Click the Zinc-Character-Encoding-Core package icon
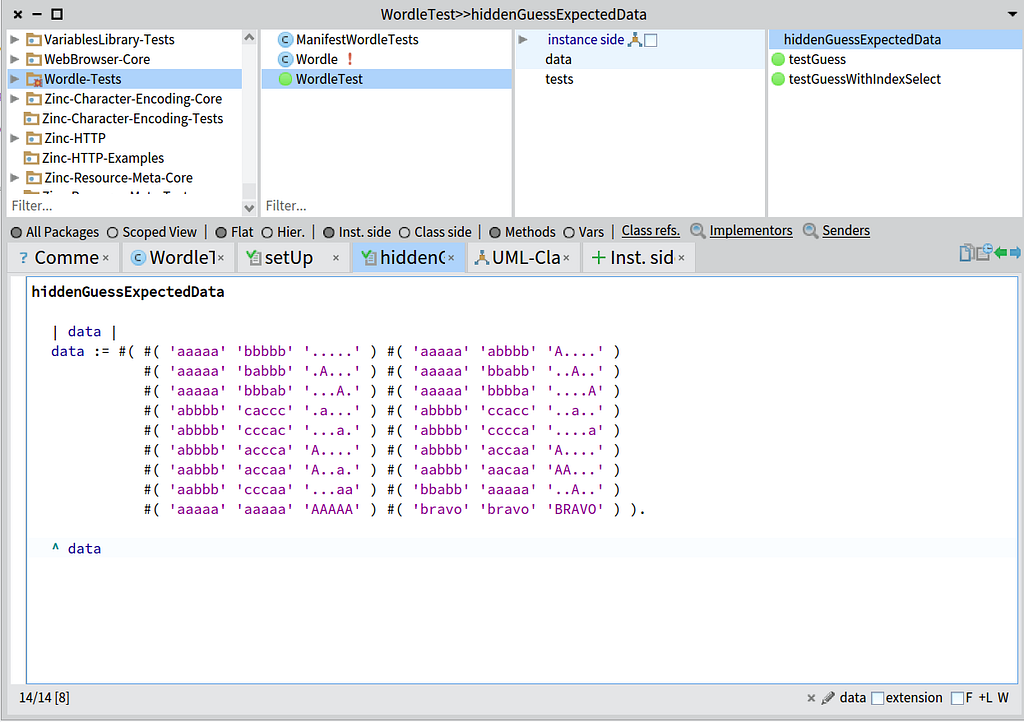Viewport: 1024px width, 722px height. coord(34,99)
